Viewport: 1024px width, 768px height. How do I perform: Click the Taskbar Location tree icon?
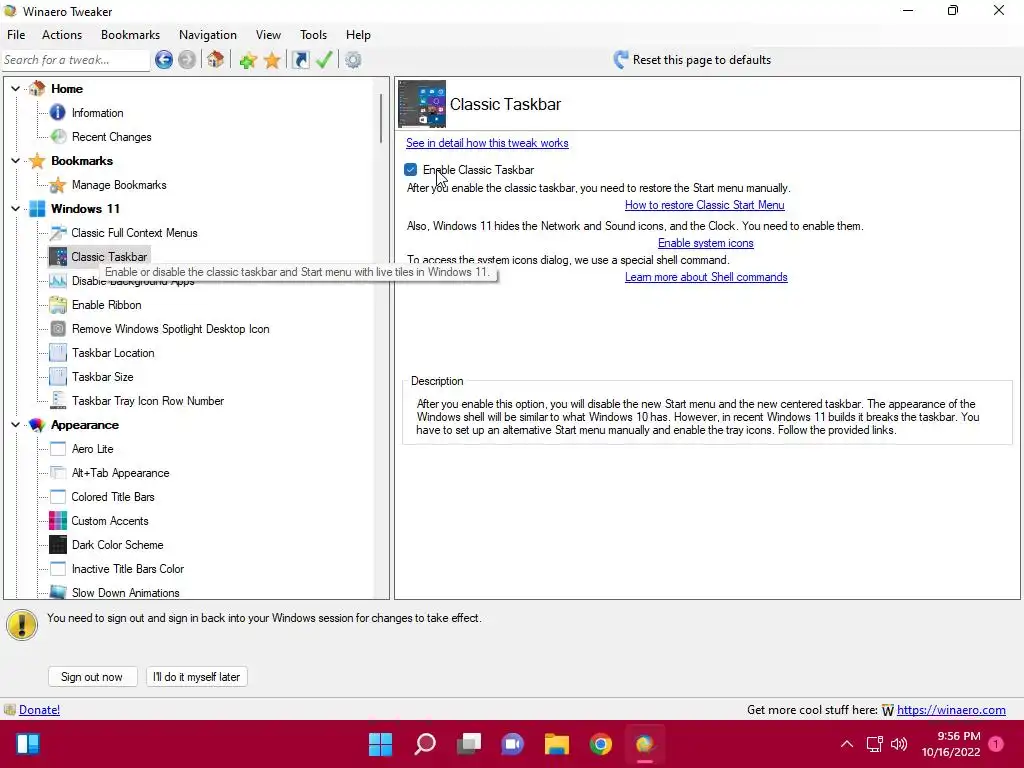click(58, 353)
